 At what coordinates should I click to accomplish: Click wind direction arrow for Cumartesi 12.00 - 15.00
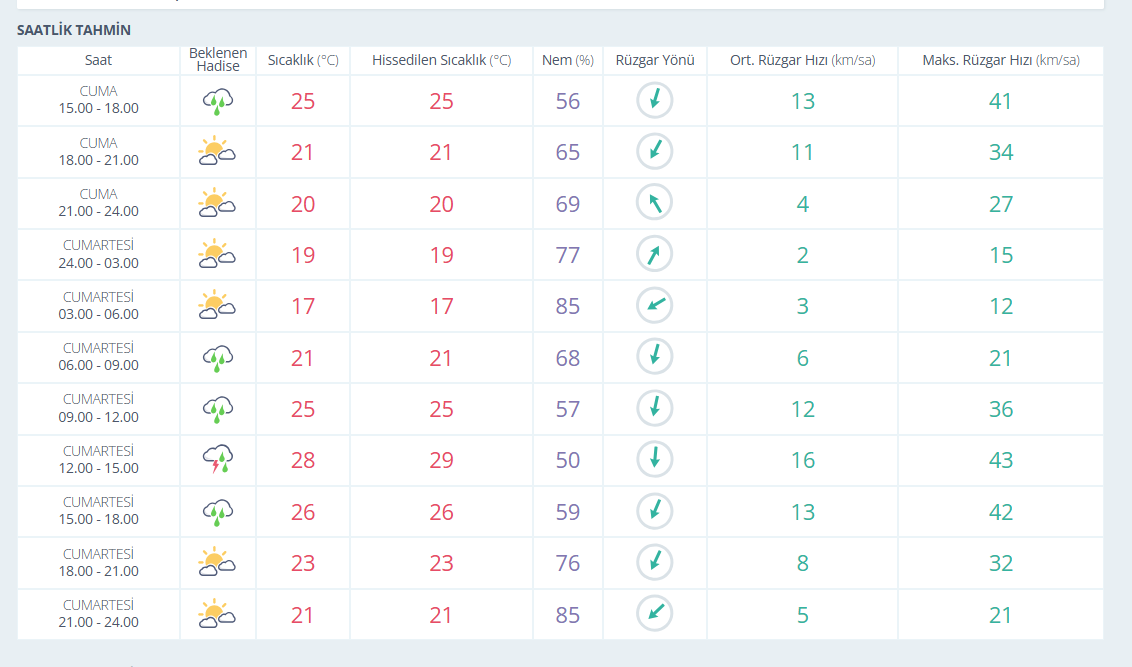tap(655, 459)
